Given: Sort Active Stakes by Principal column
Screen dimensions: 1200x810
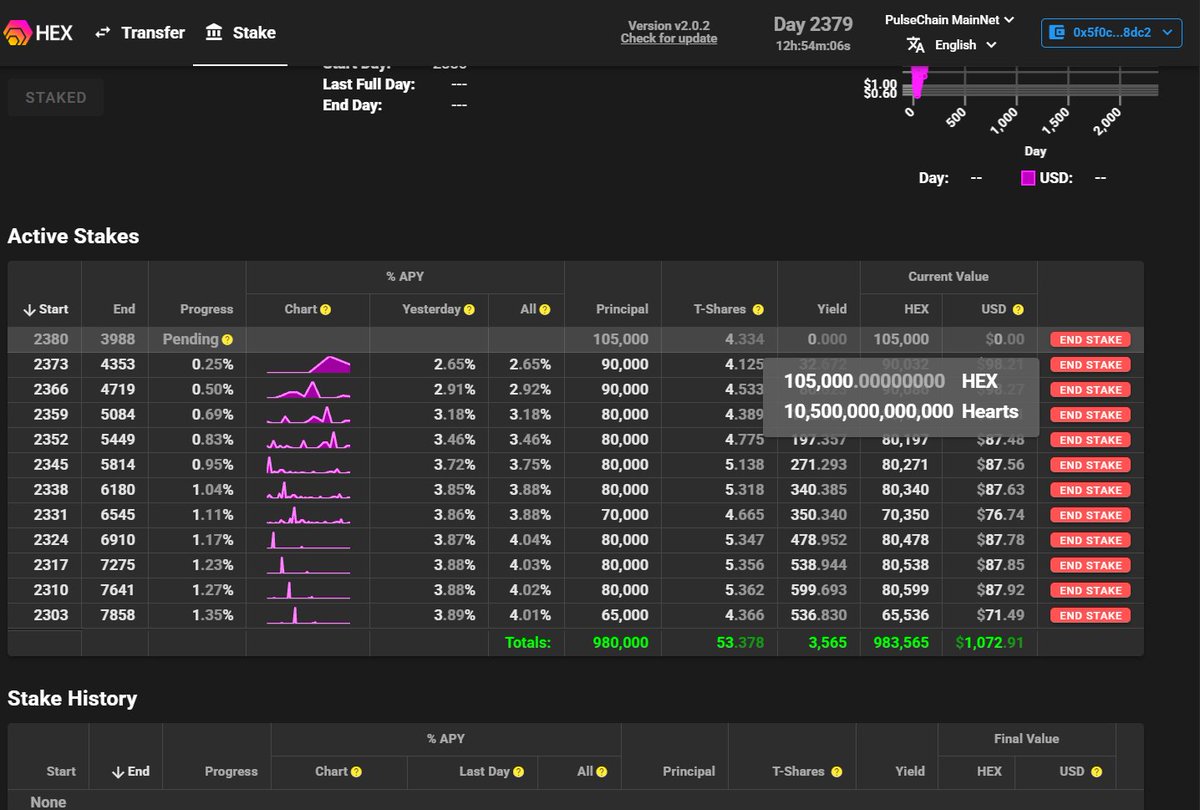Looking at the screenshot, I should (x=622, y=309).
